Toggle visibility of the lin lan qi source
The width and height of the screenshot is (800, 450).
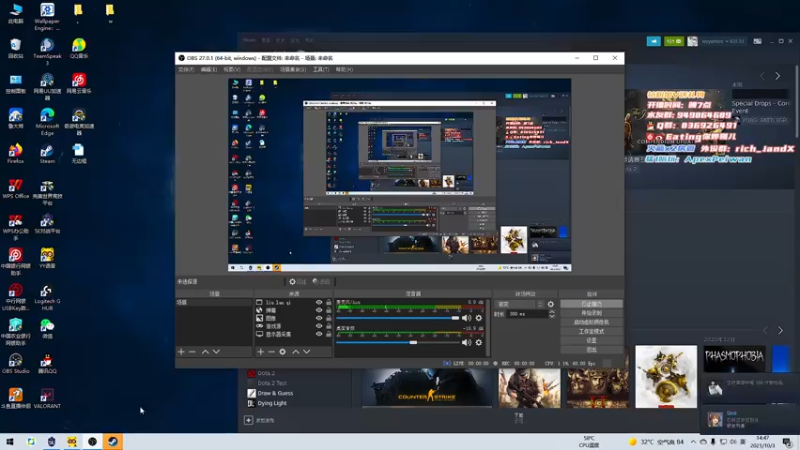(x=319, y=303)
